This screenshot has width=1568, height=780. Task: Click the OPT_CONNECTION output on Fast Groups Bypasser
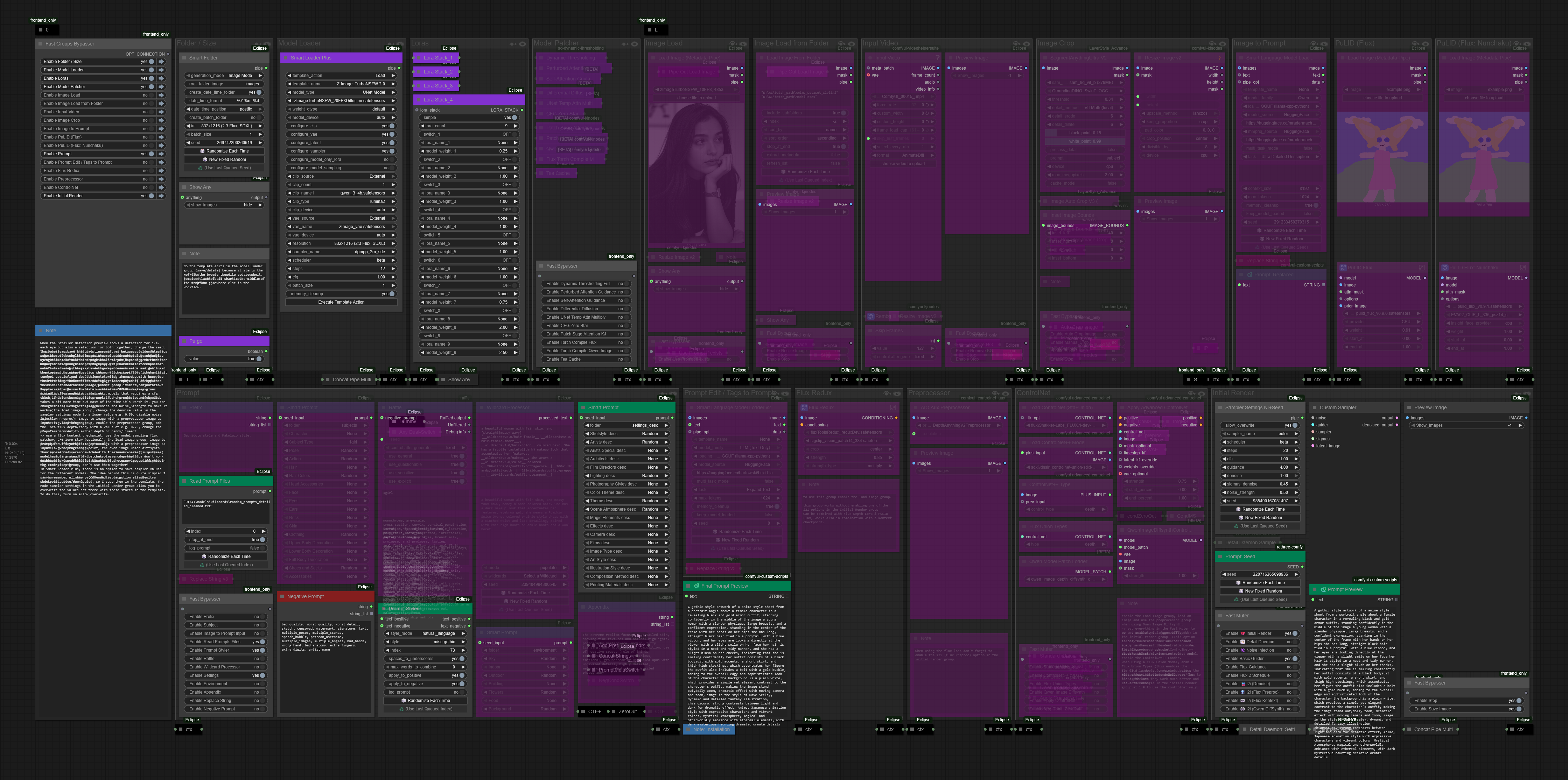[x=168, y=54]
